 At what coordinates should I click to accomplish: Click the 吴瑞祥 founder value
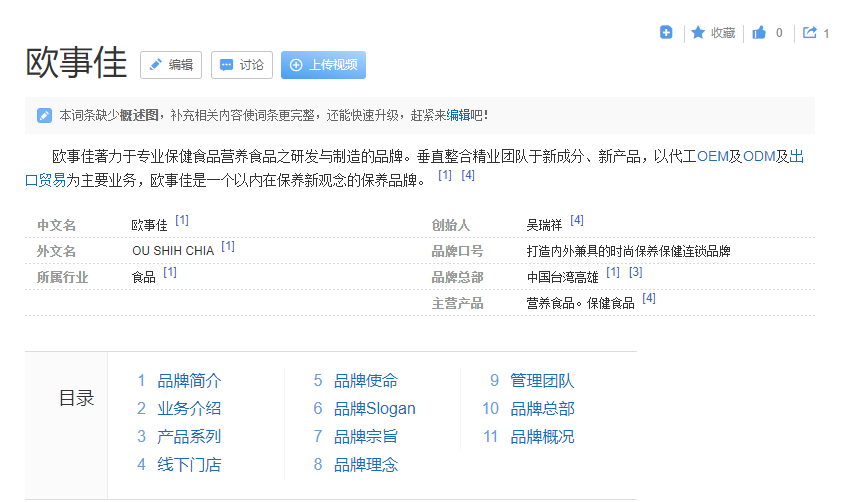click(544, 225)
